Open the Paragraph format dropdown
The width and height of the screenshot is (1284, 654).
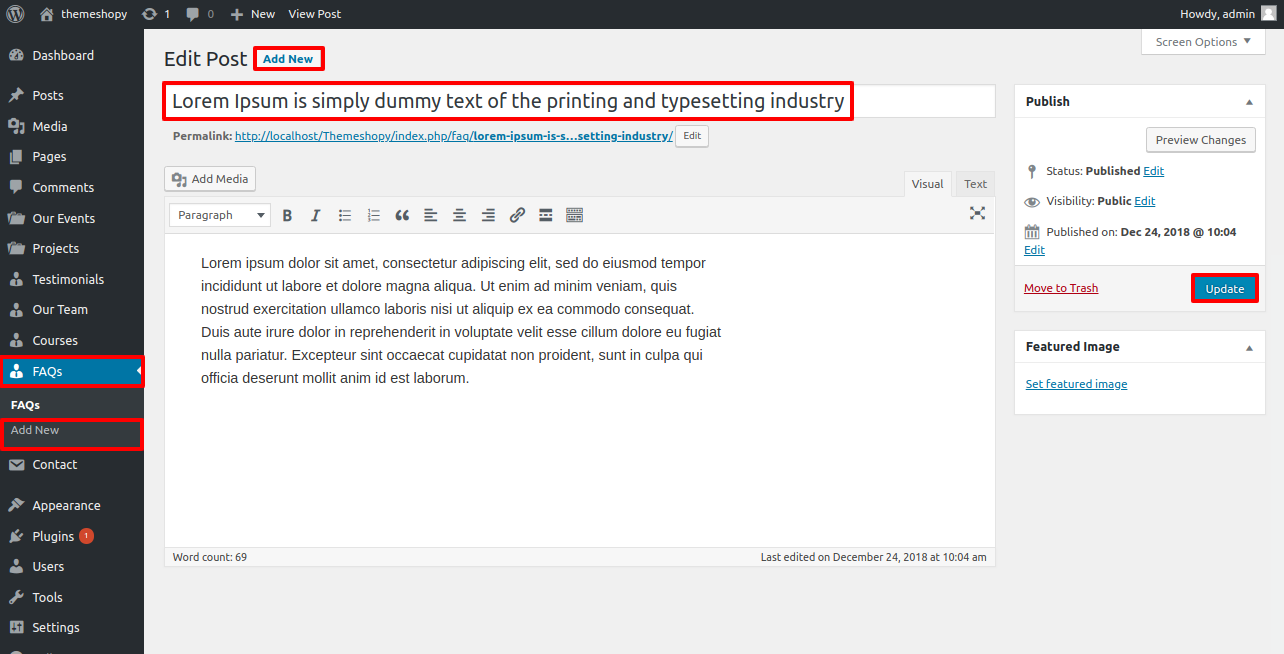(x=220, y=215)
